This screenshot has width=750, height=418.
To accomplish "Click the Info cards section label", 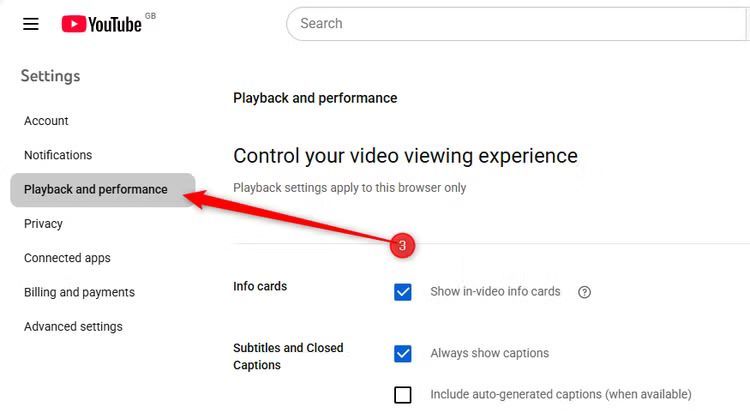I will [x=260, y=286].
